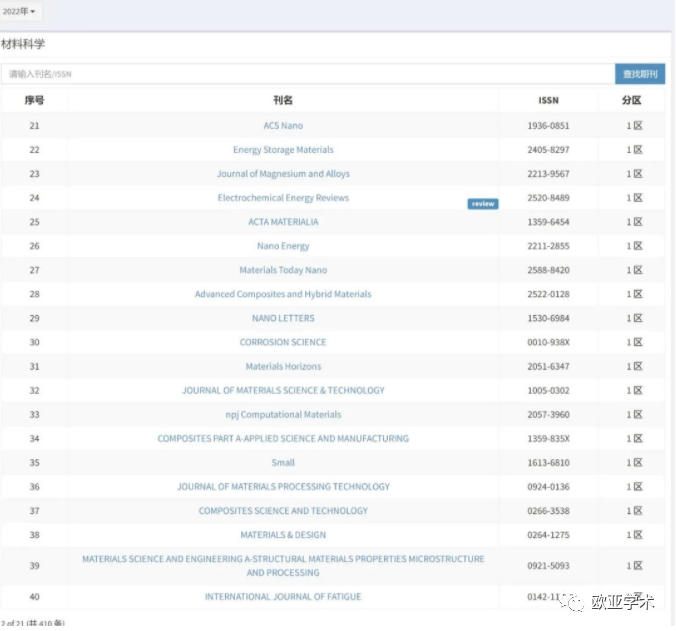Select Journal of Magnesium and Alloys

coord(283,174)
